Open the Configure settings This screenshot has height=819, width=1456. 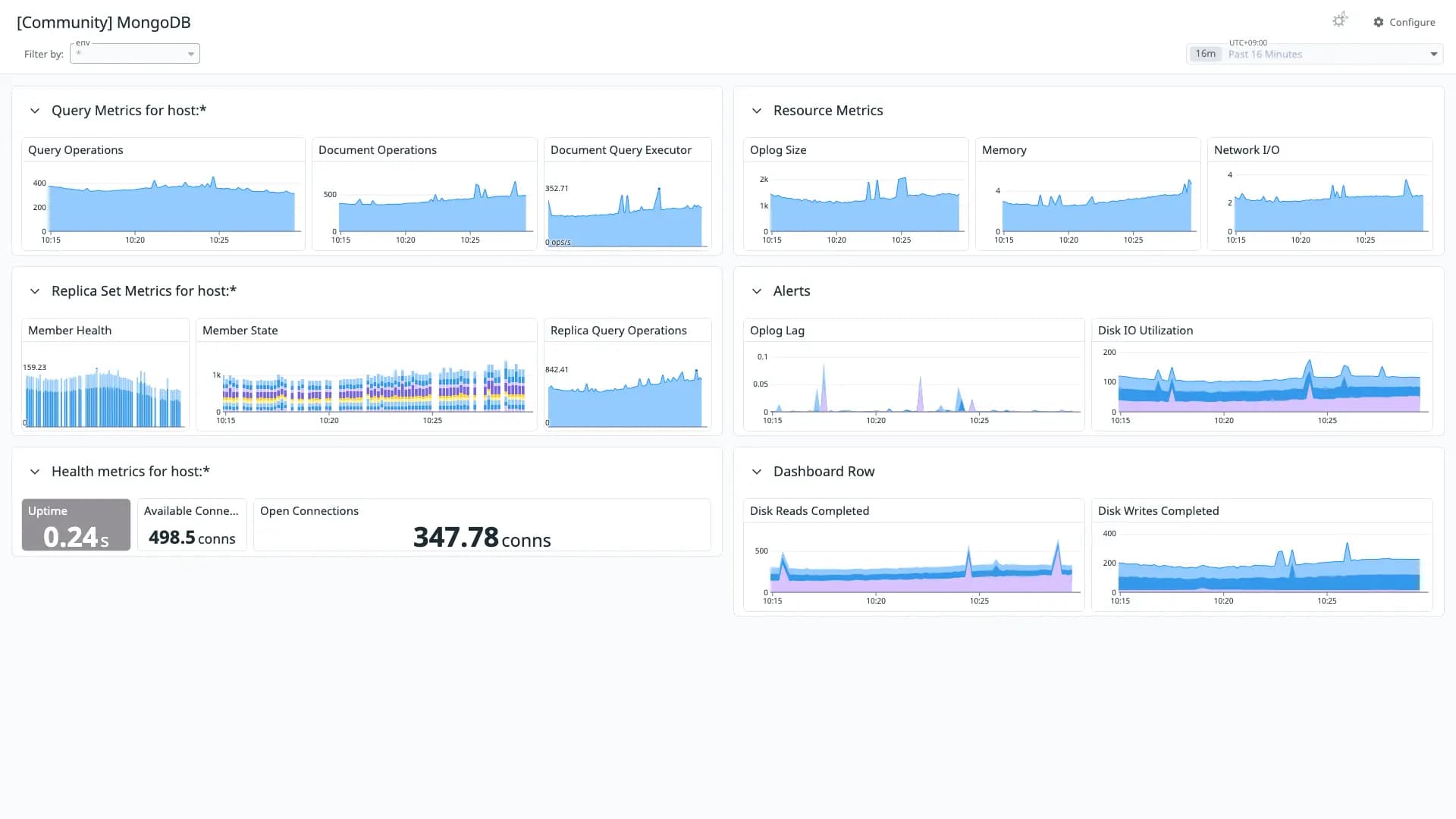pos(1404,22)
